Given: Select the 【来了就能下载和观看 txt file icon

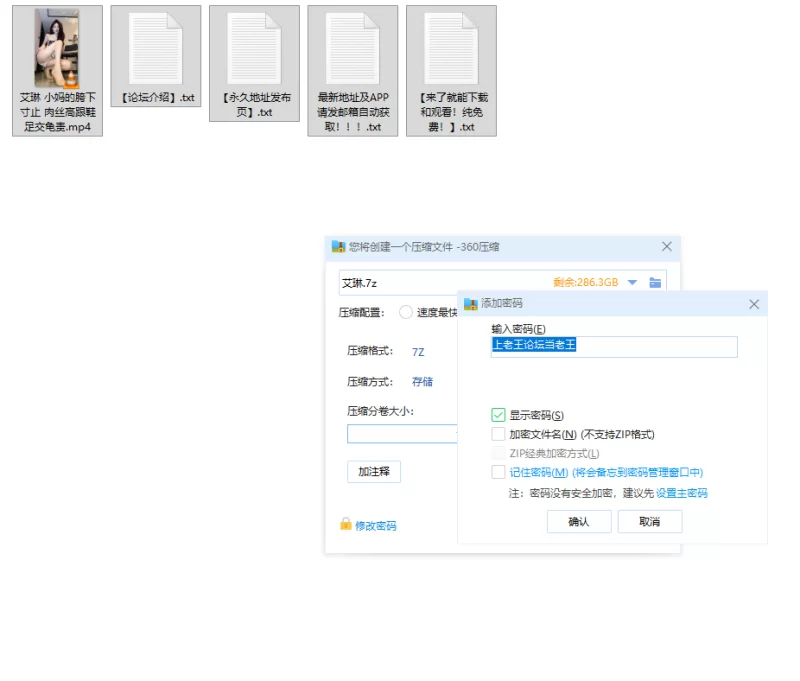Looking at the screenshot, I should point(451,49).
